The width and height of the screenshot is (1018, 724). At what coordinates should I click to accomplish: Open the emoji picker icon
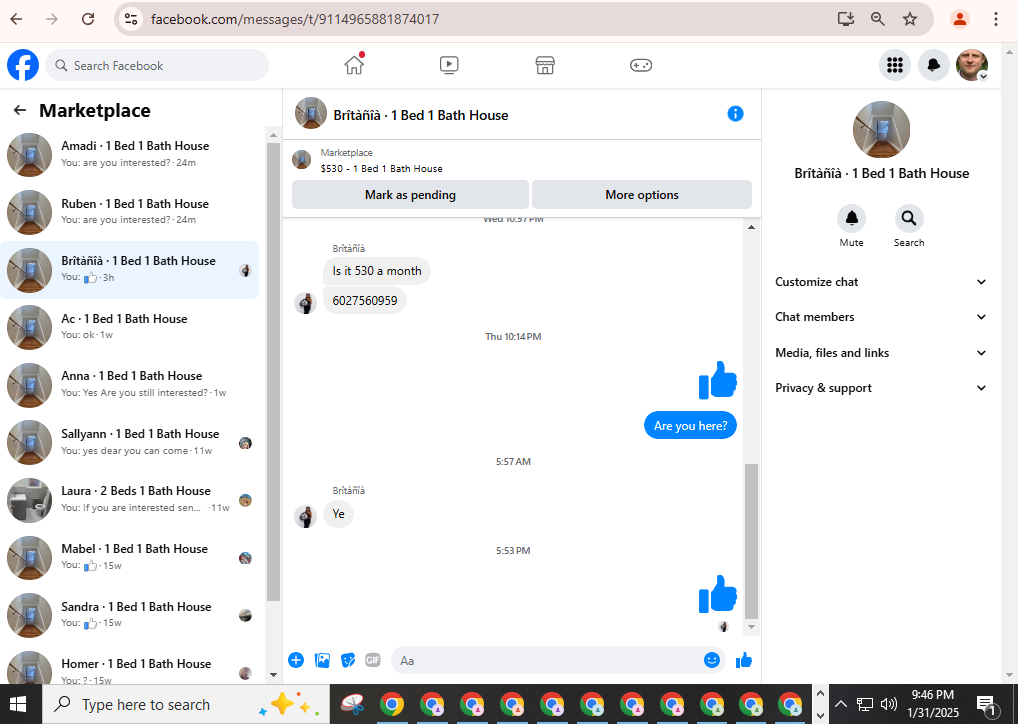[712, 660]
